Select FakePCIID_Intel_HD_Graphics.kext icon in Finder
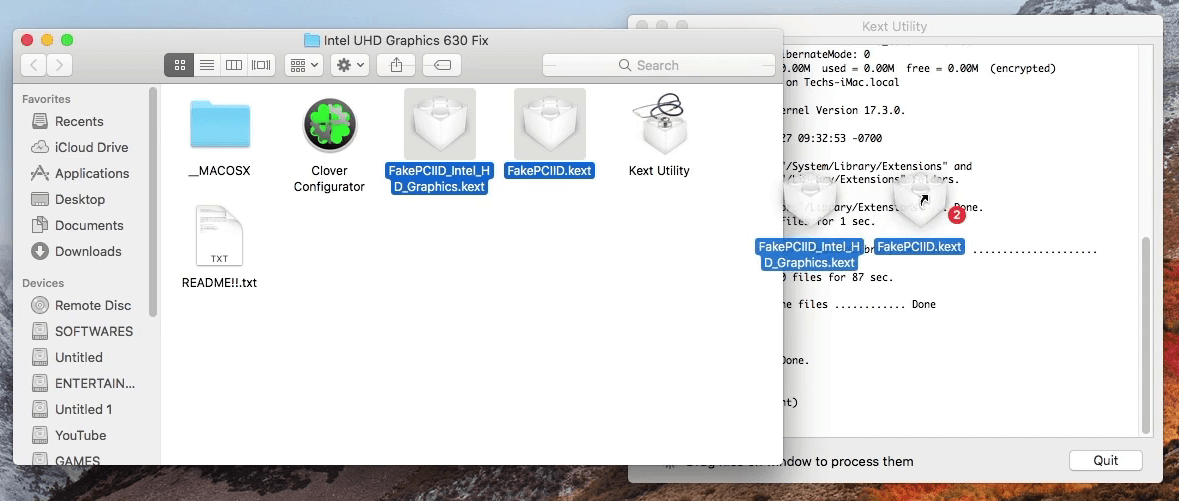 pos(440,123)
